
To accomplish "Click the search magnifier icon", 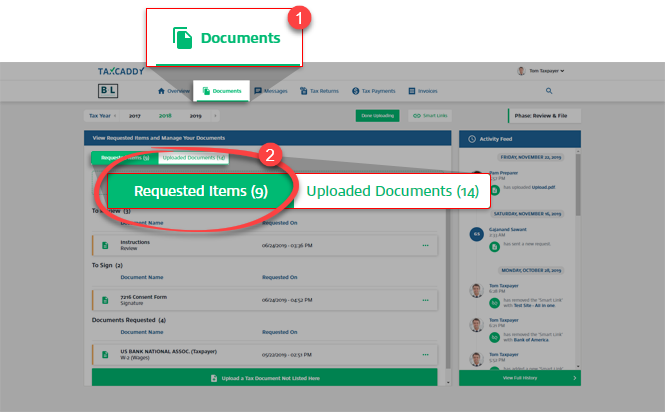I will (x=549, y=91).
